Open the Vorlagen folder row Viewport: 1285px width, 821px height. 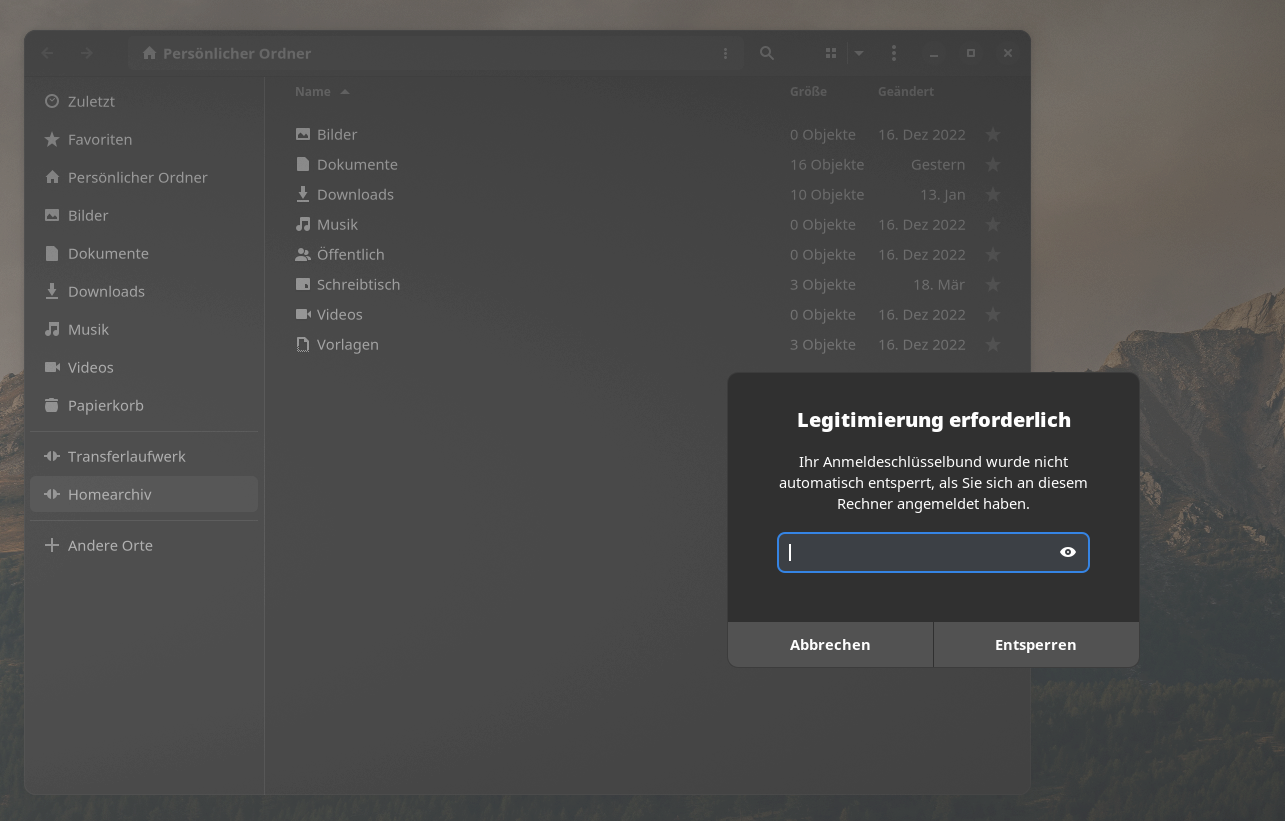tap(347, 344)
